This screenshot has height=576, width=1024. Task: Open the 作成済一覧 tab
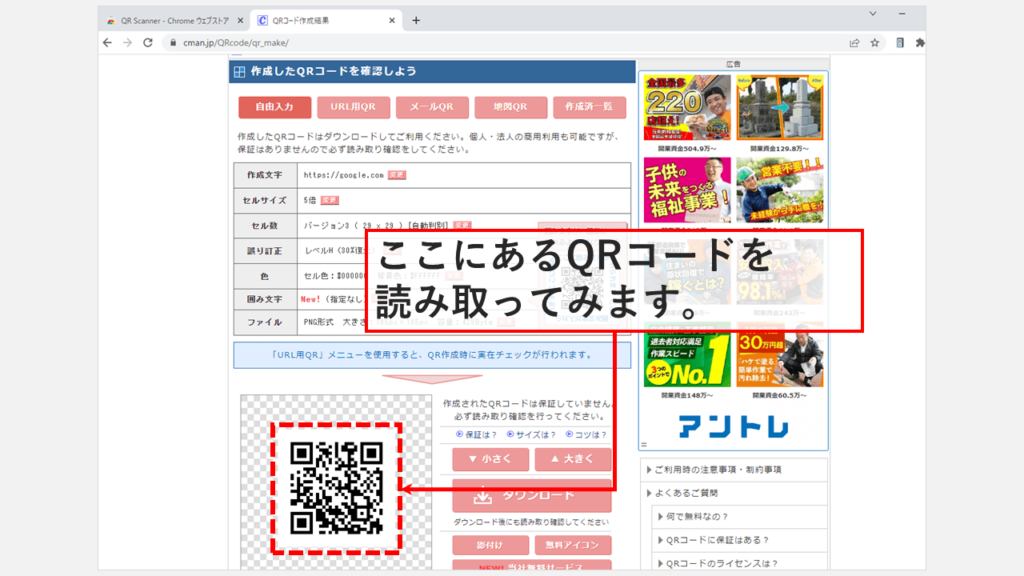tap(589, 107)
